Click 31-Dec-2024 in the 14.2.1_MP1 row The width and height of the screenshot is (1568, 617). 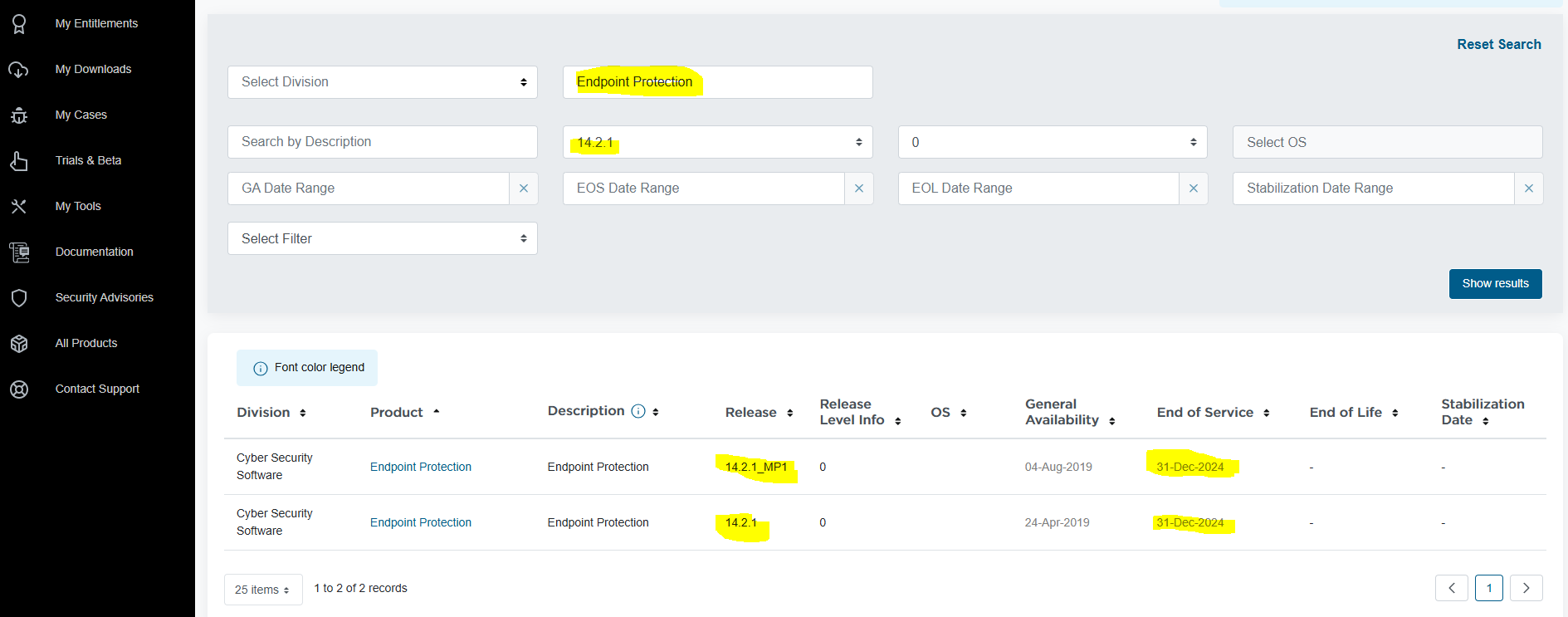click(1190, 467)
